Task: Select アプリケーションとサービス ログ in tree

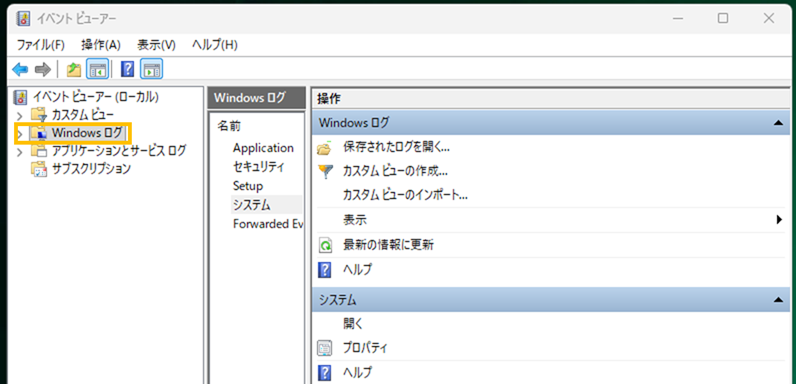Action: 119,150
